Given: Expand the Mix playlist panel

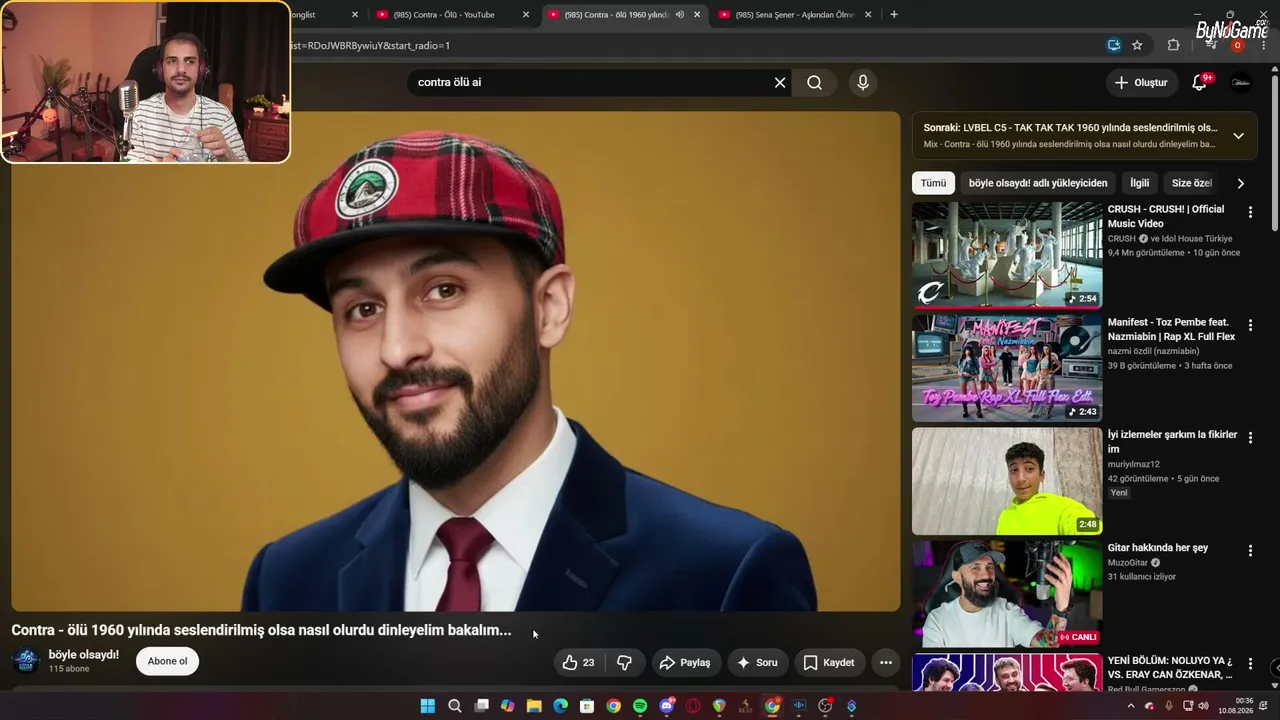Looking at the screenshot, I should (1238, 136).
